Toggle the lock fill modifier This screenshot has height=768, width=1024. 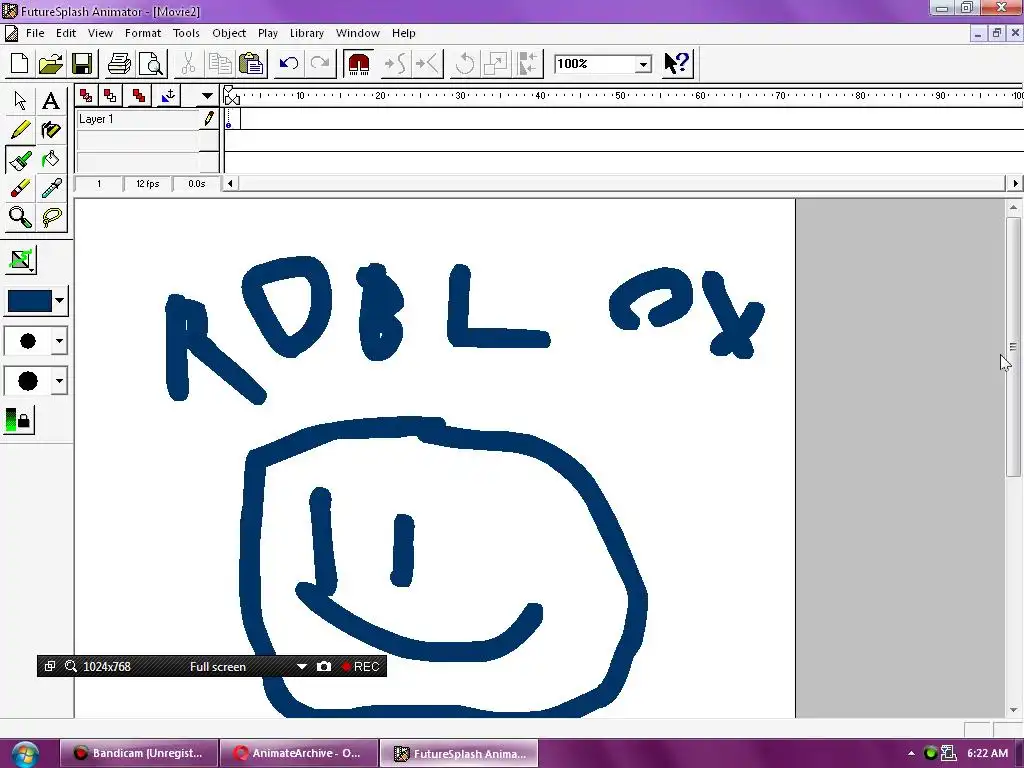[19, 420]
